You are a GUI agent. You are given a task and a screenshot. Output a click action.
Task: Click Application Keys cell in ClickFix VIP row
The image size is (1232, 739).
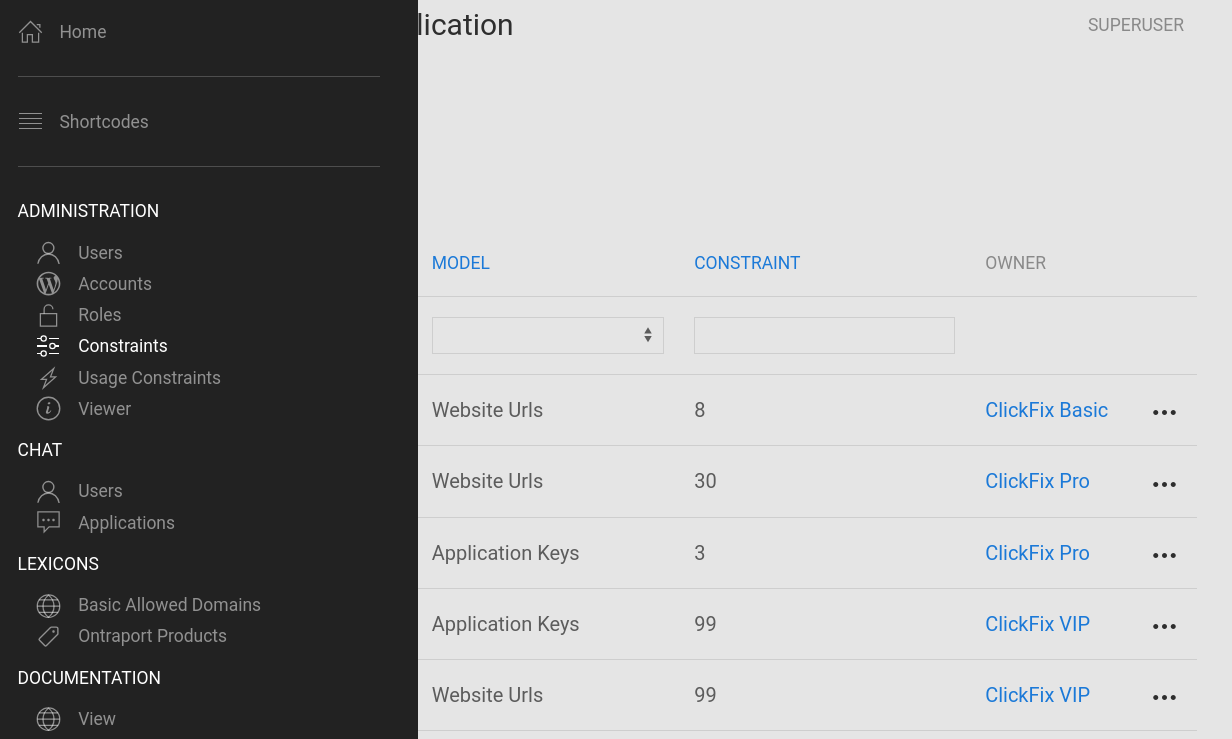505,624
